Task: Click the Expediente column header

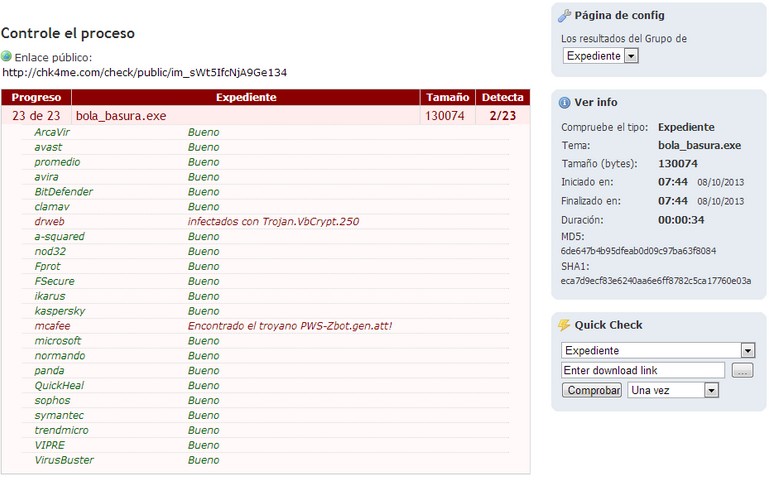Action: 246,97
